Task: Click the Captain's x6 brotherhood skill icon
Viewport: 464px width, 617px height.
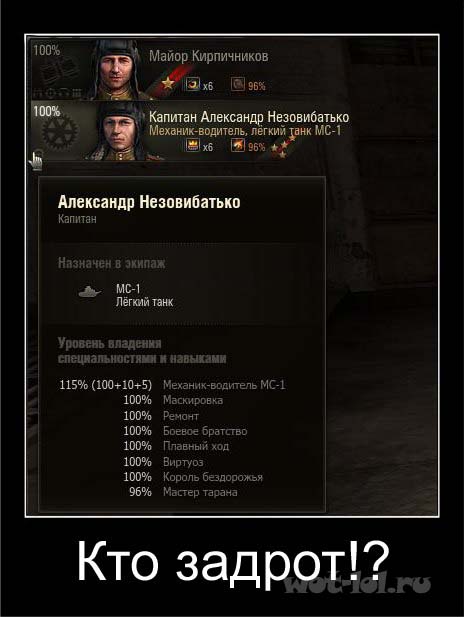Action: 192,145
